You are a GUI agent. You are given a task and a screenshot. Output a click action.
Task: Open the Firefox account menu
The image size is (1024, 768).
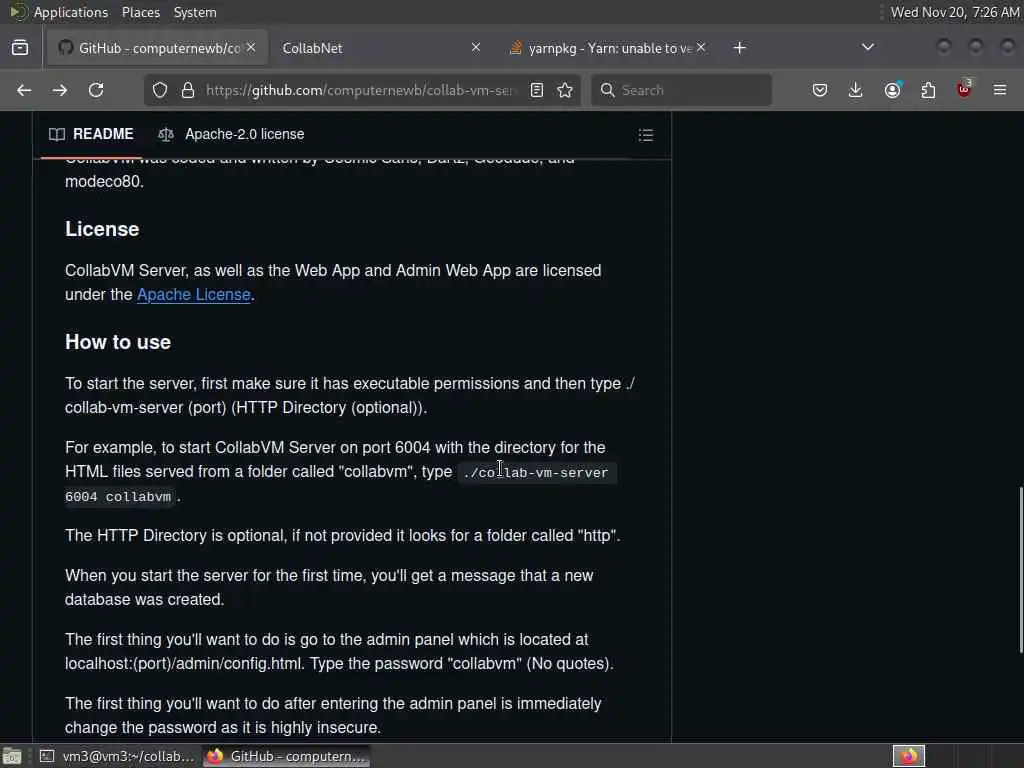[x=892, y=90]
